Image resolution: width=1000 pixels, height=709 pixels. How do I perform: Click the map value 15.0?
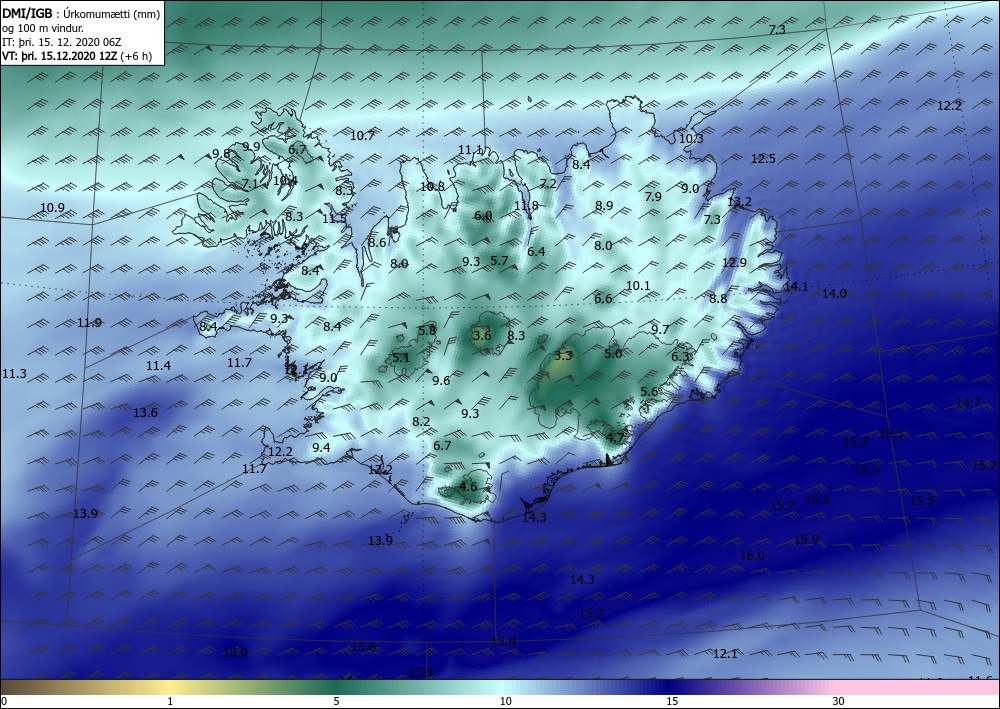pos(235,652)
